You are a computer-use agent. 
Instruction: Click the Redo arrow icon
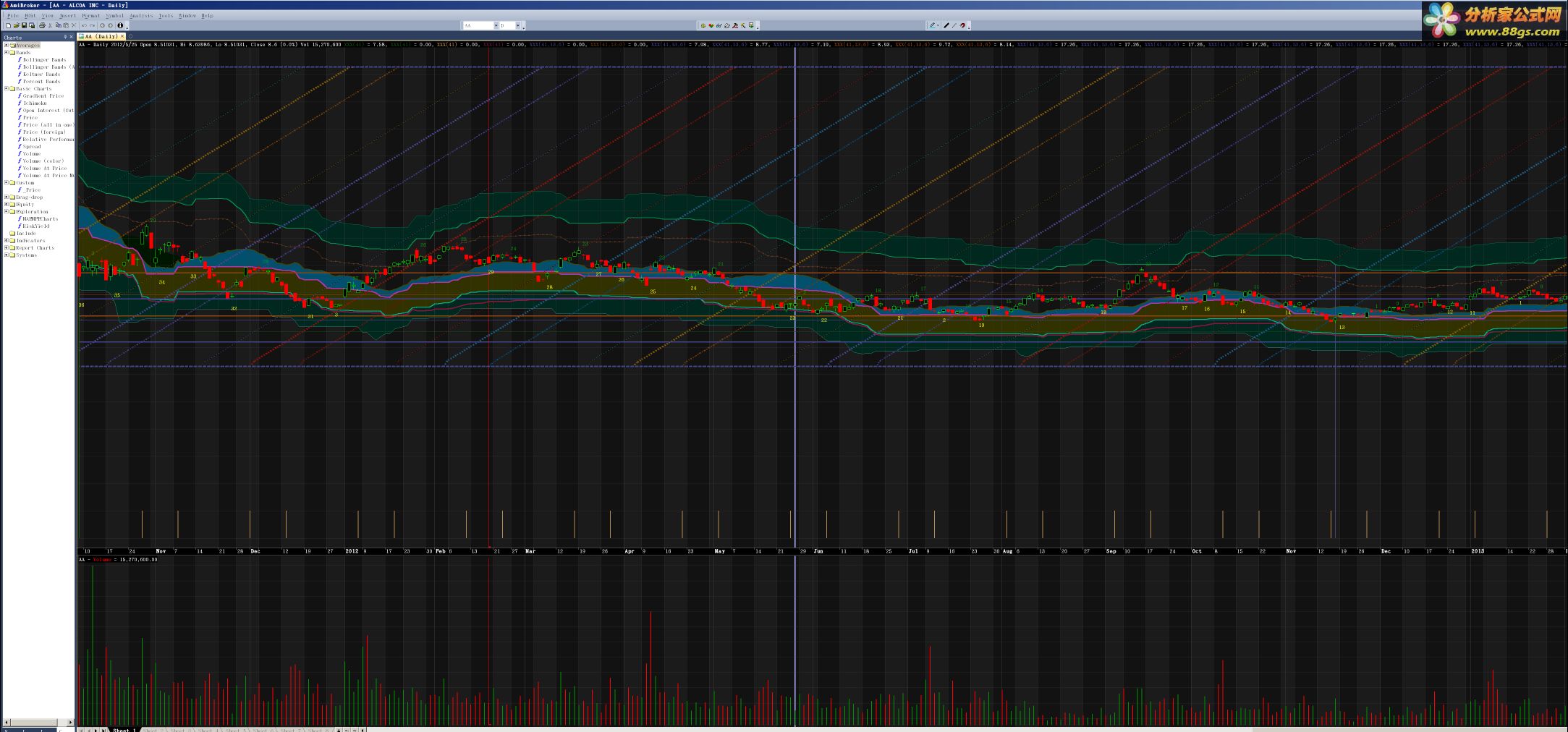[x=92, y=25]
